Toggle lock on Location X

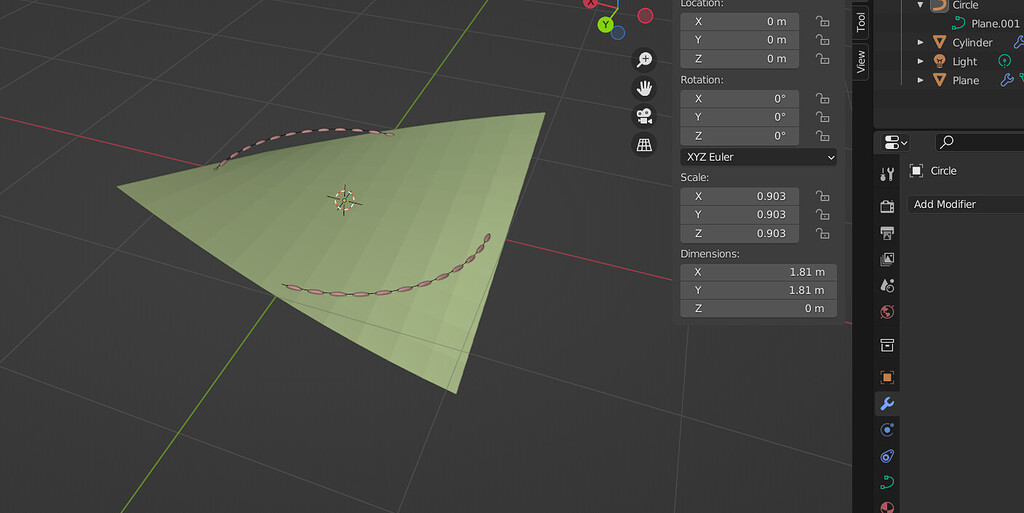(822, 22)
